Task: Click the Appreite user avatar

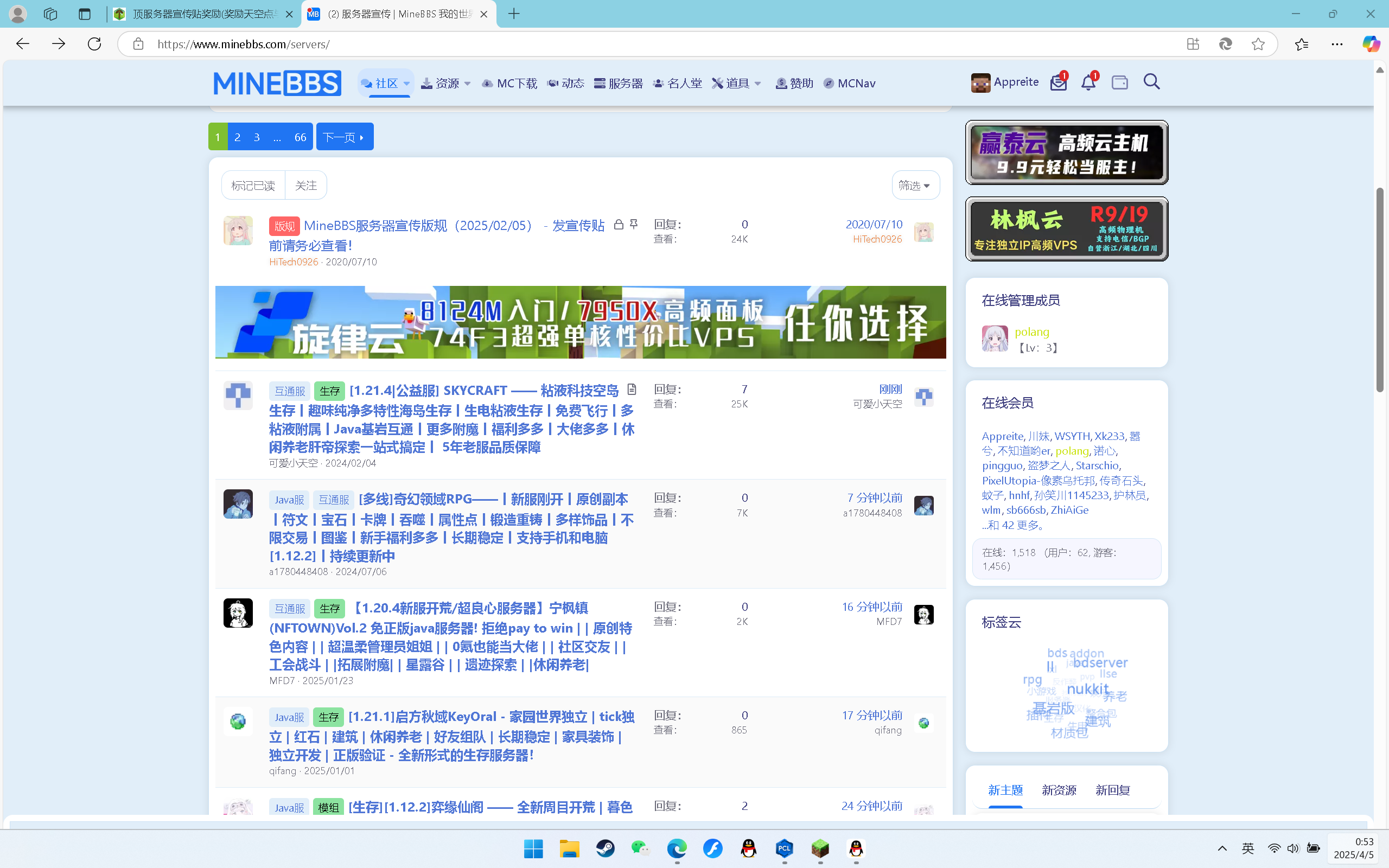Action: (x=980, y=83)
